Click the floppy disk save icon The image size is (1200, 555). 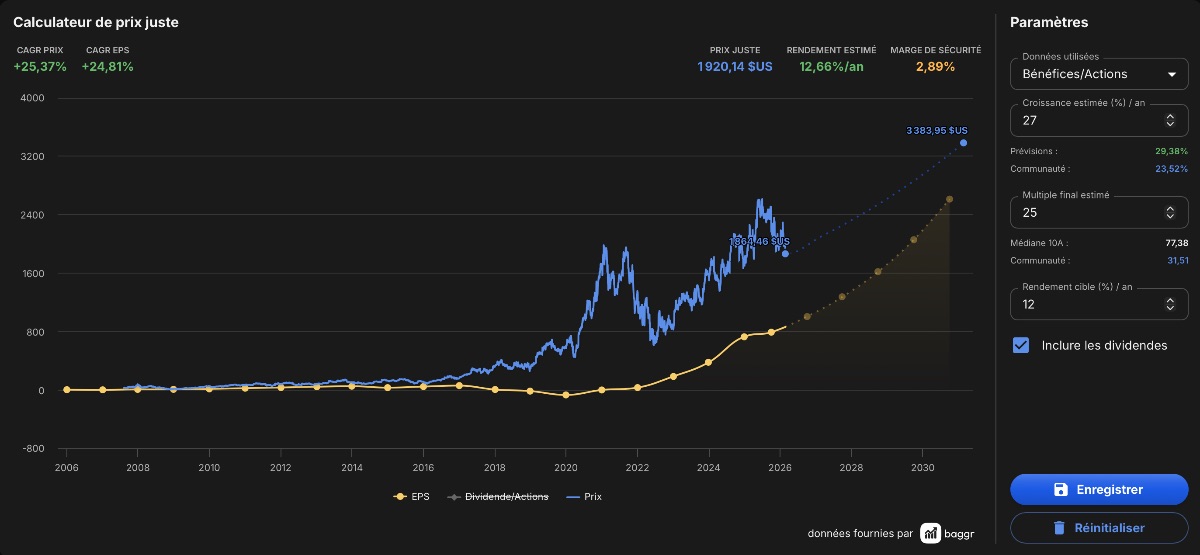[x=1061, y=490]
